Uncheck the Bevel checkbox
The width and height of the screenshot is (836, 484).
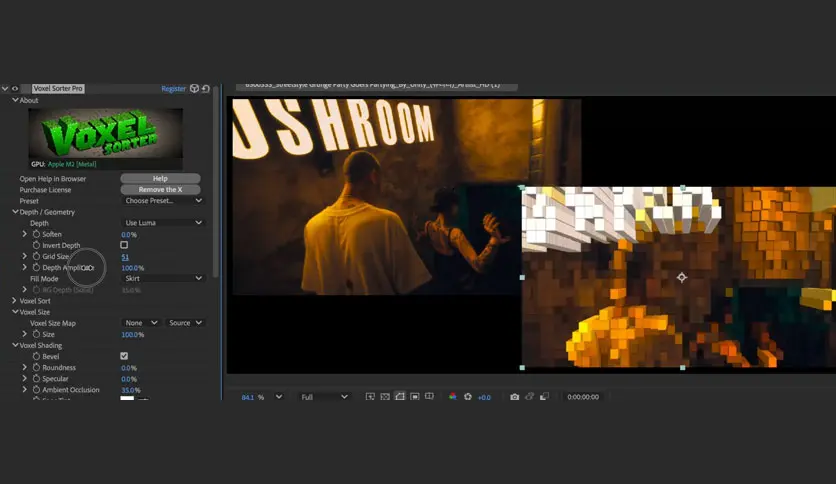coord(124,356)
